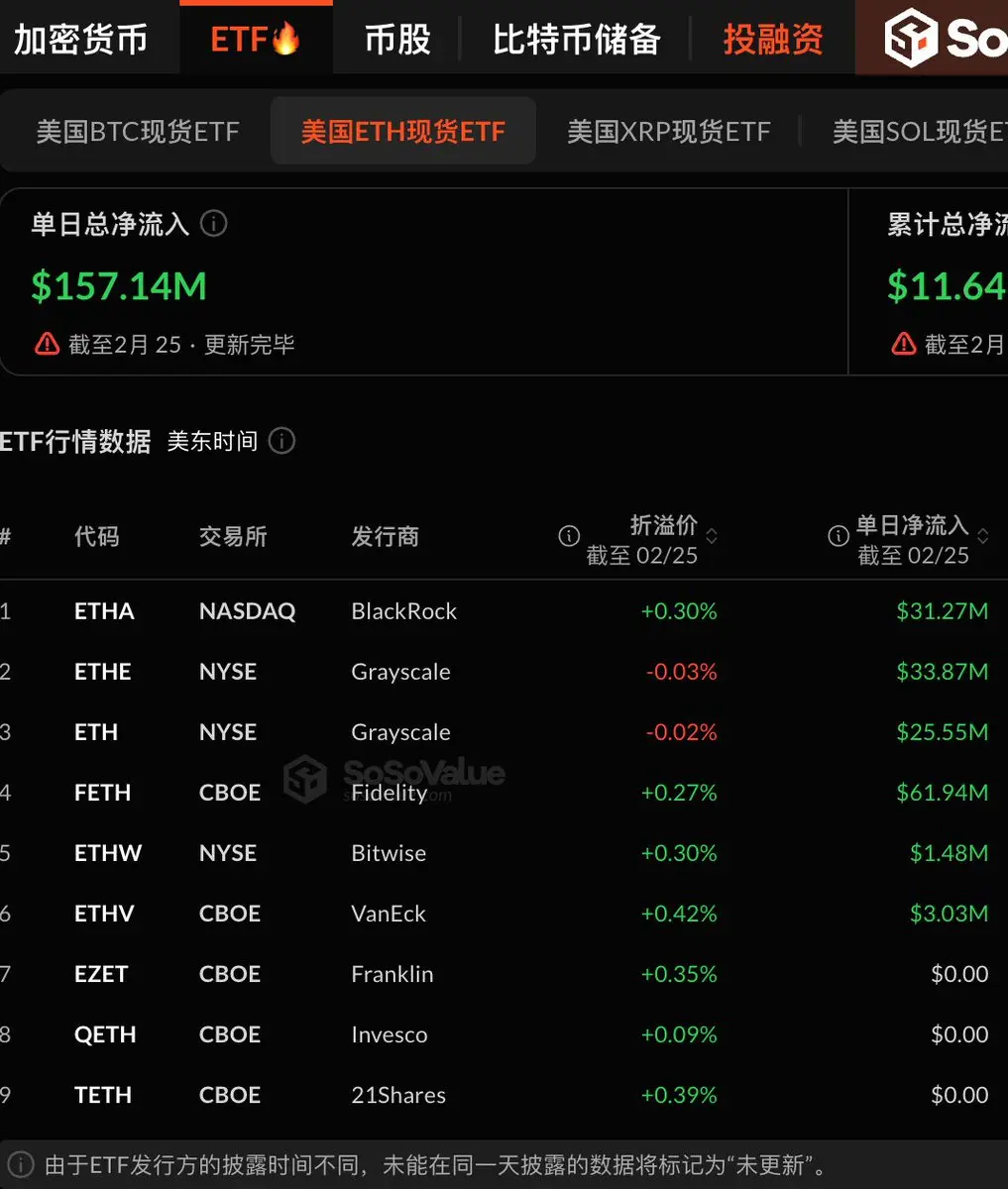Screen dimensions: 1008x1189
Task: Open the 投融资 navigation tab
Action: pyautogui.click(x=773, y=40)
